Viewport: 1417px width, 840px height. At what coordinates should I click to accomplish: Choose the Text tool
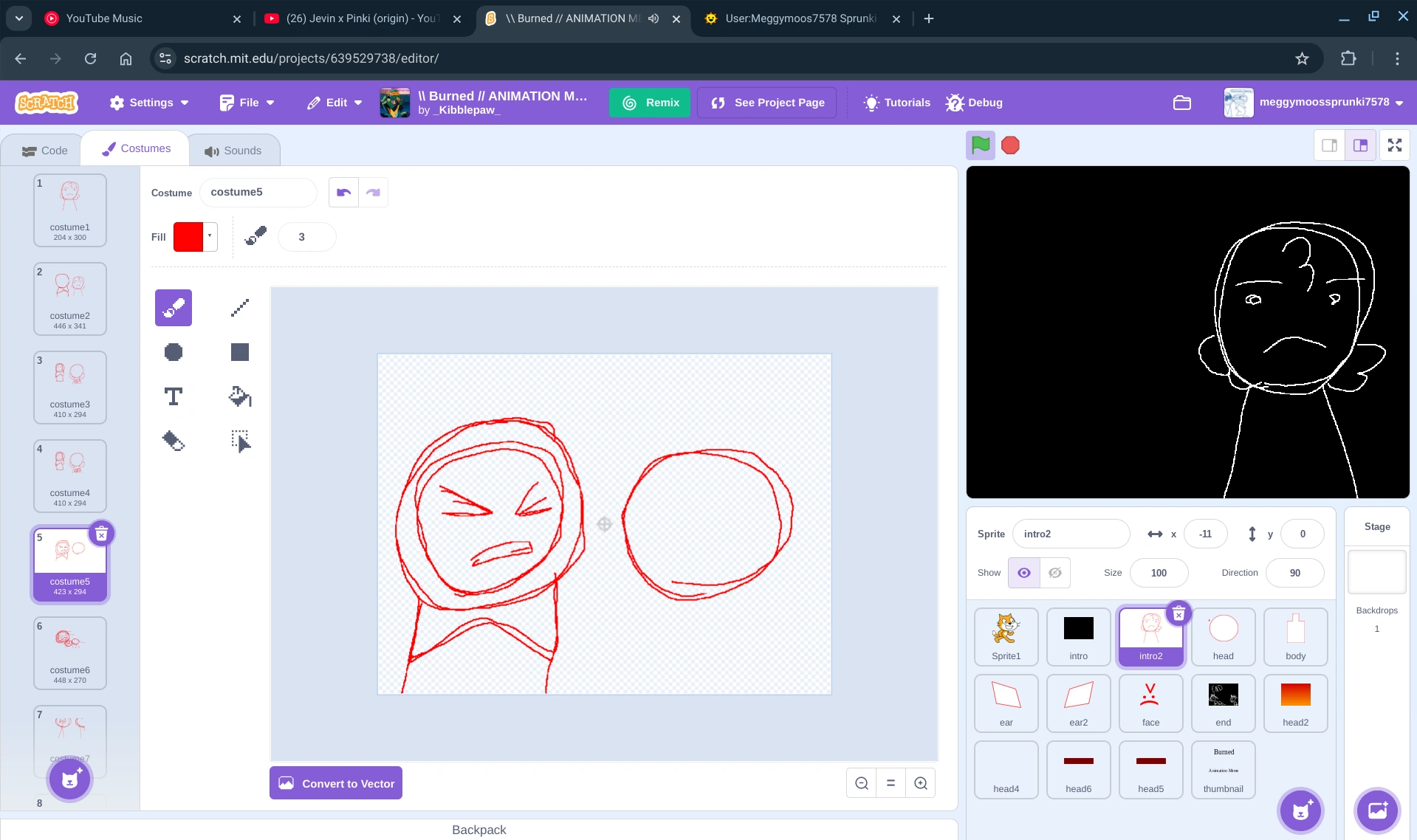coord(174,397)
